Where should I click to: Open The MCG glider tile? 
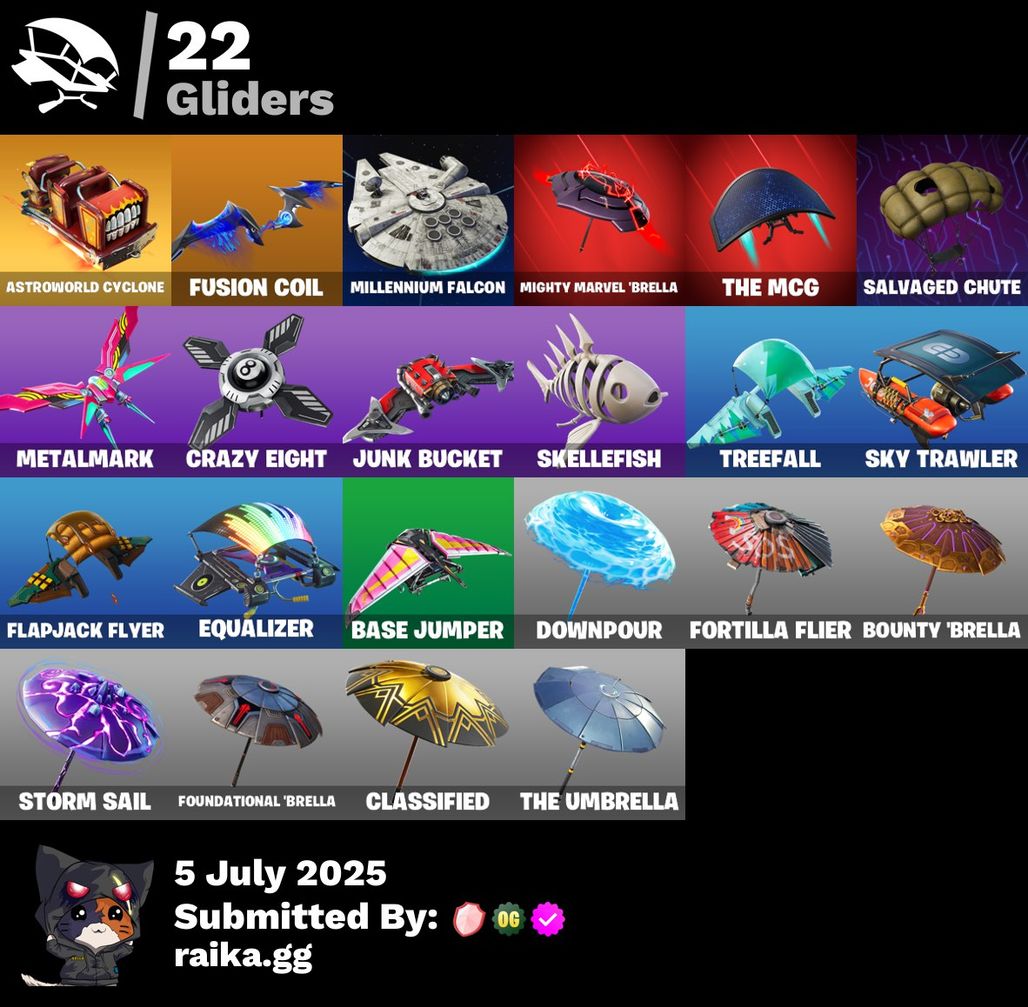[770, 220]
